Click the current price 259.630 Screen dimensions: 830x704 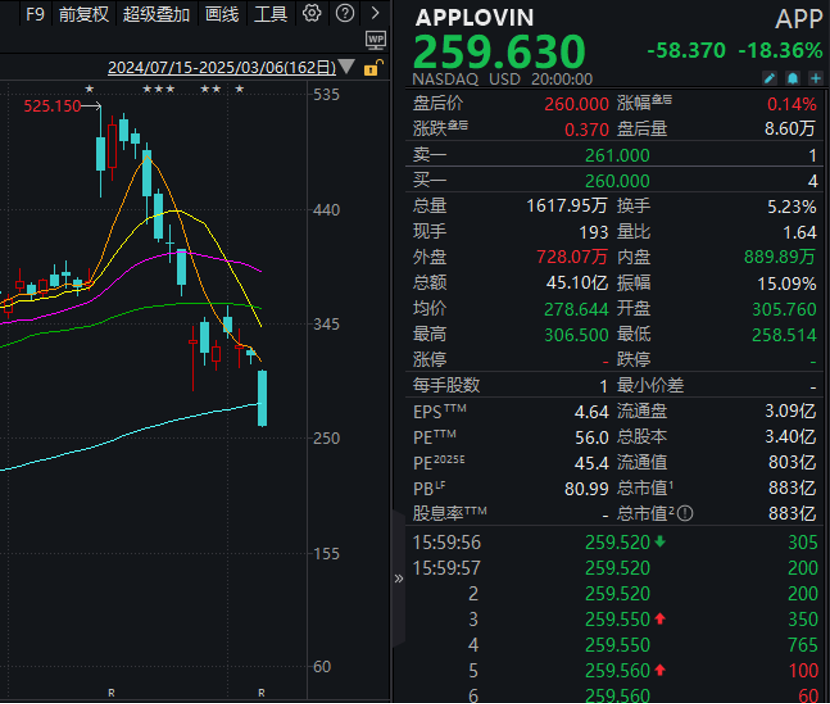(499, 51)
